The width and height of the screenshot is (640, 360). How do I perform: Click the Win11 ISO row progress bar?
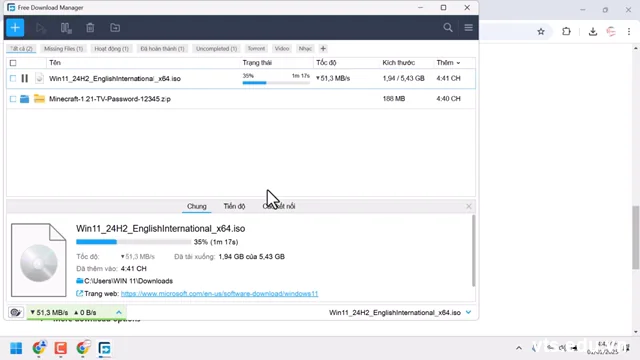point(276,83)
